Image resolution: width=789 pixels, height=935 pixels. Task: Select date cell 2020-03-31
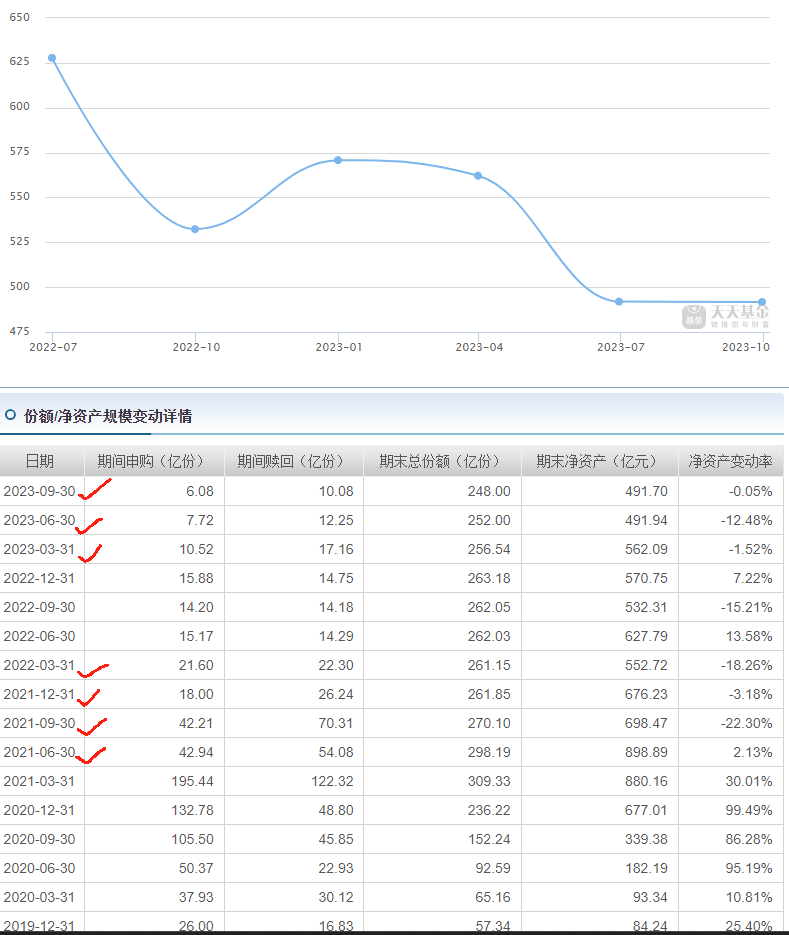[39, 897]
